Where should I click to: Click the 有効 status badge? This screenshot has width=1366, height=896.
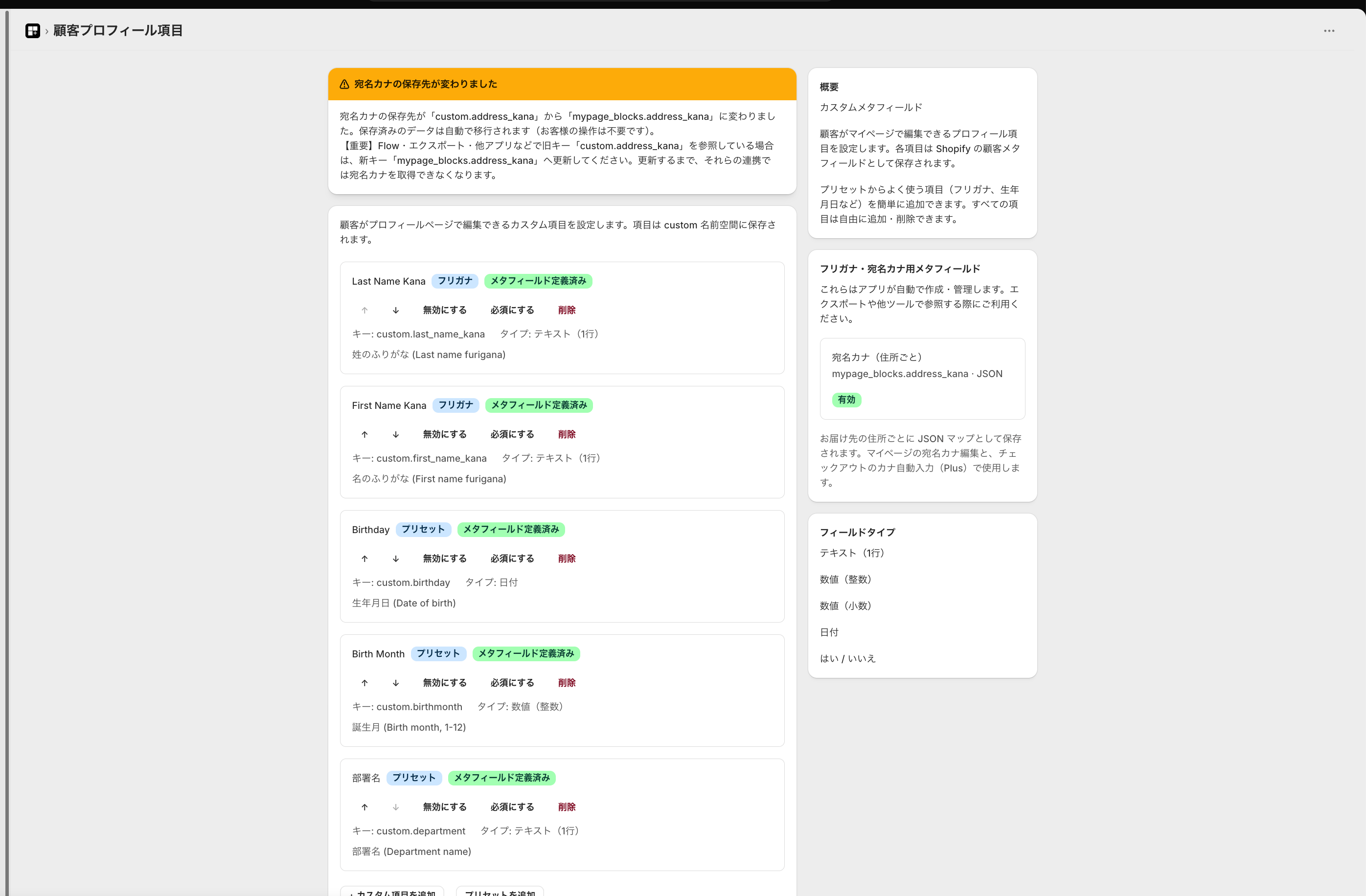click(846, 400)
